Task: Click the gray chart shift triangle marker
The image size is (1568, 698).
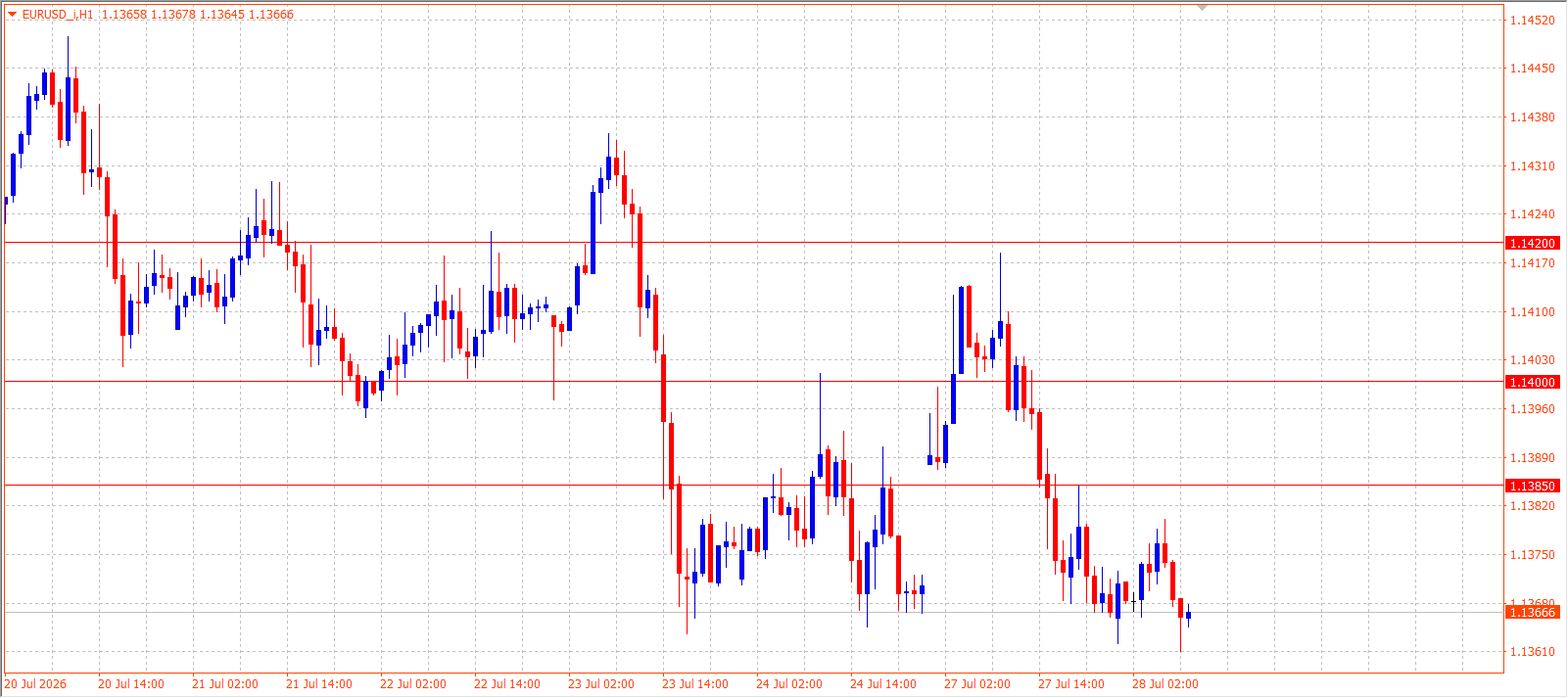Action: click(x=1203, y=7)
